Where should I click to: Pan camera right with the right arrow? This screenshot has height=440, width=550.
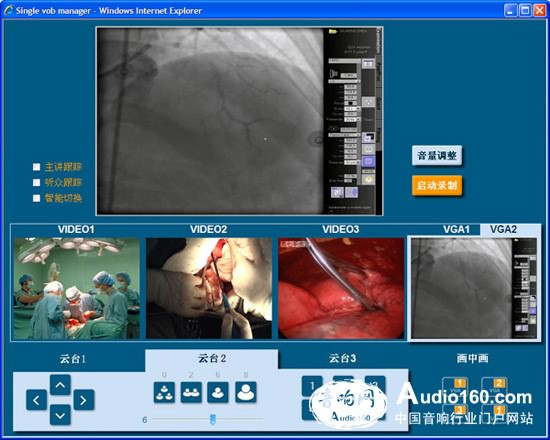coord(83,400)
